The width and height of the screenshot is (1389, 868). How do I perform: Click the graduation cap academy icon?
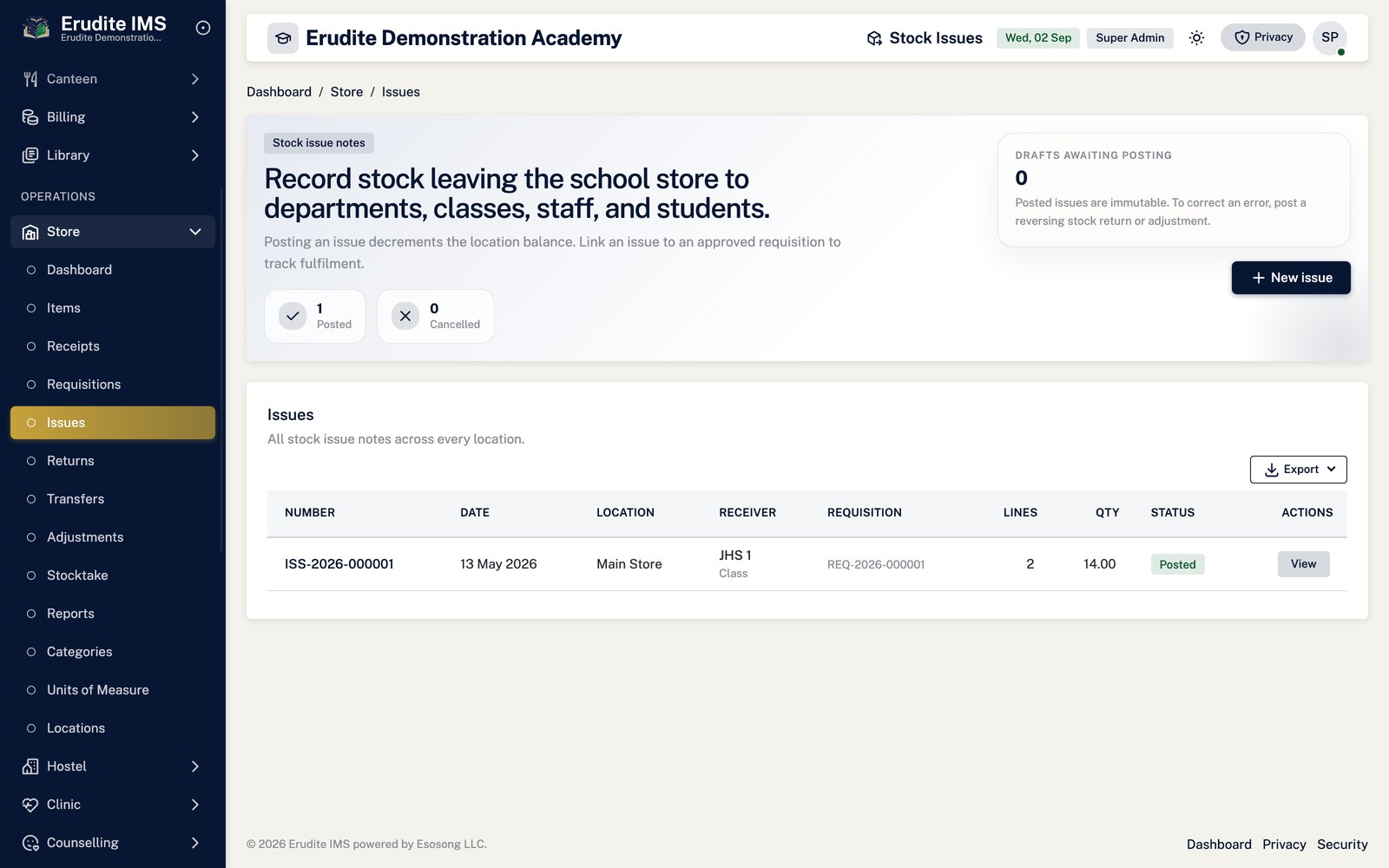[x=283, y=38]
